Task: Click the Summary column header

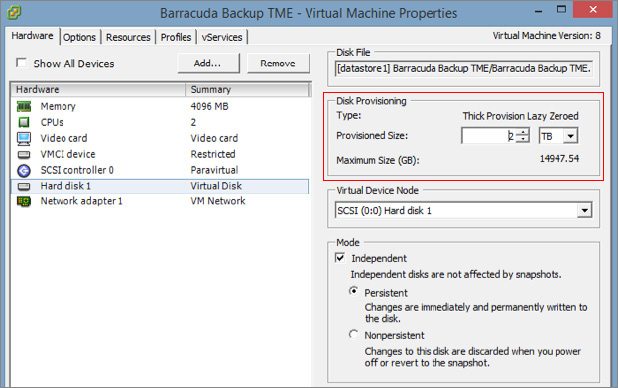Action: (x=247, y=90)
